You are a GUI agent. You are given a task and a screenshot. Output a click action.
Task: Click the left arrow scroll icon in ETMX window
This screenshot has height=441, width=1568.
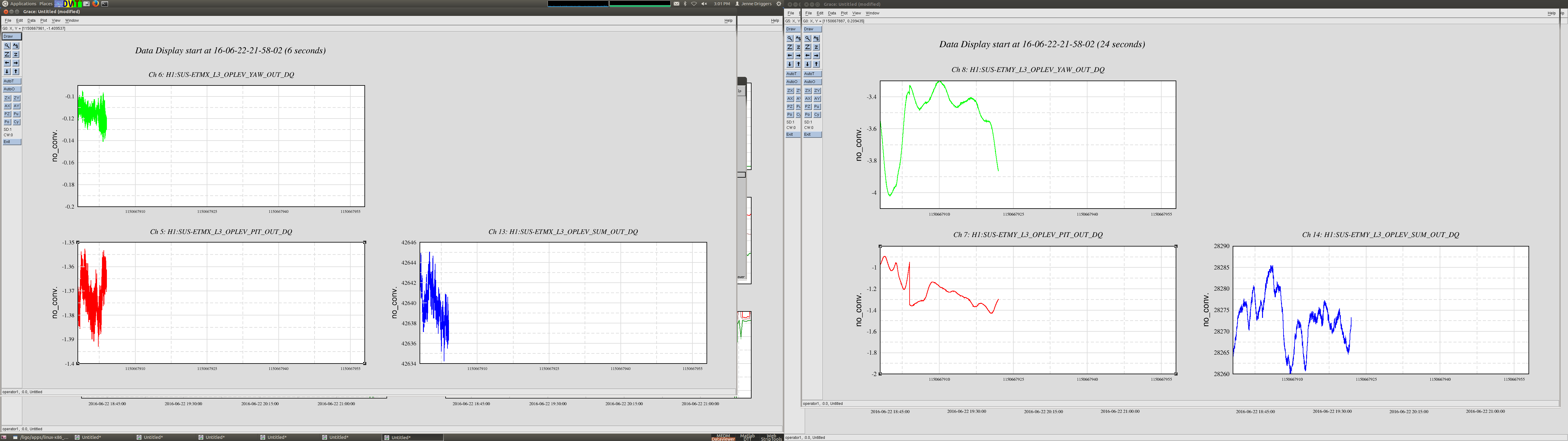pos(7,63)
